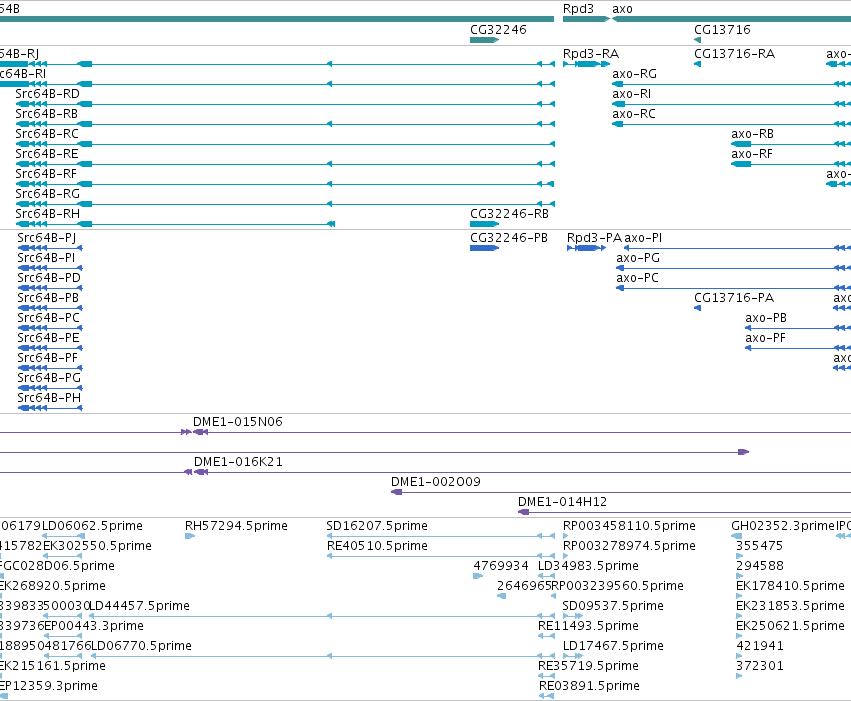This screenshot has height=701, width=851.
Task: Select the LD17467.5prime EST label
Action: coord(613,647)
